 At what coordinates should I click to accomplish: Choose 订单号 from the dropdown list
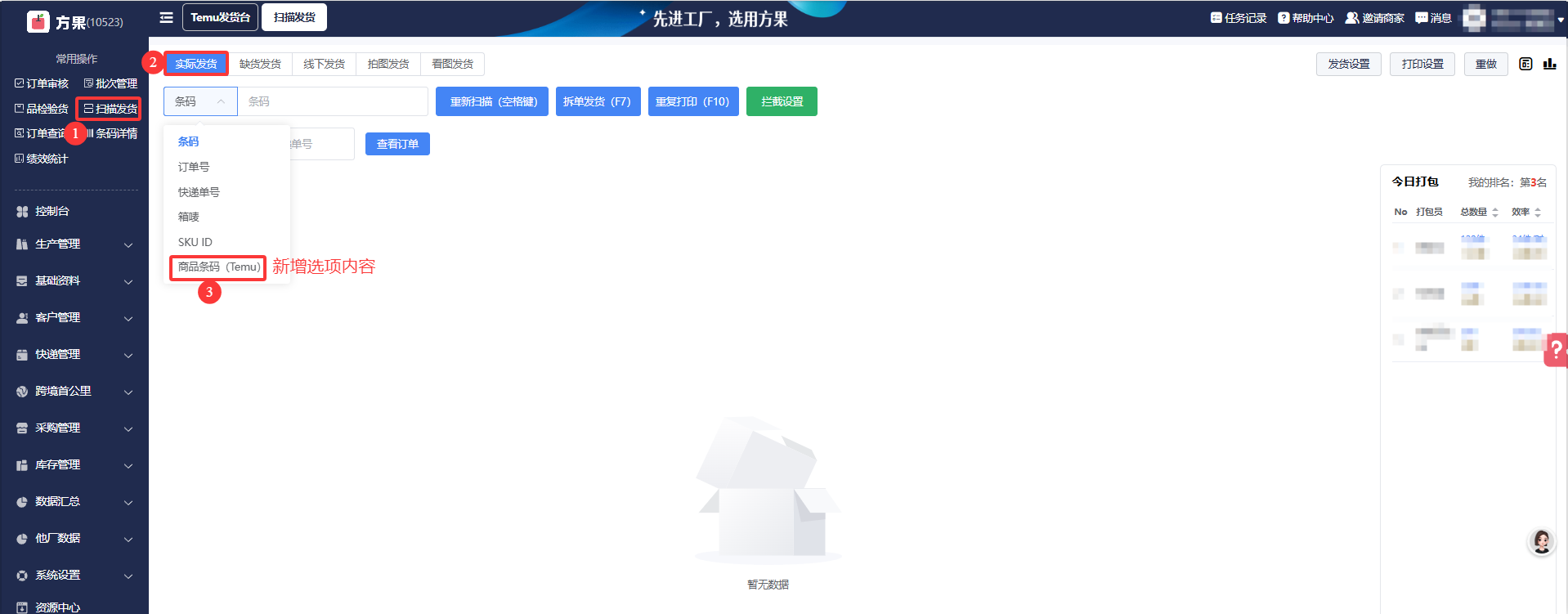(x=226, y=167)
